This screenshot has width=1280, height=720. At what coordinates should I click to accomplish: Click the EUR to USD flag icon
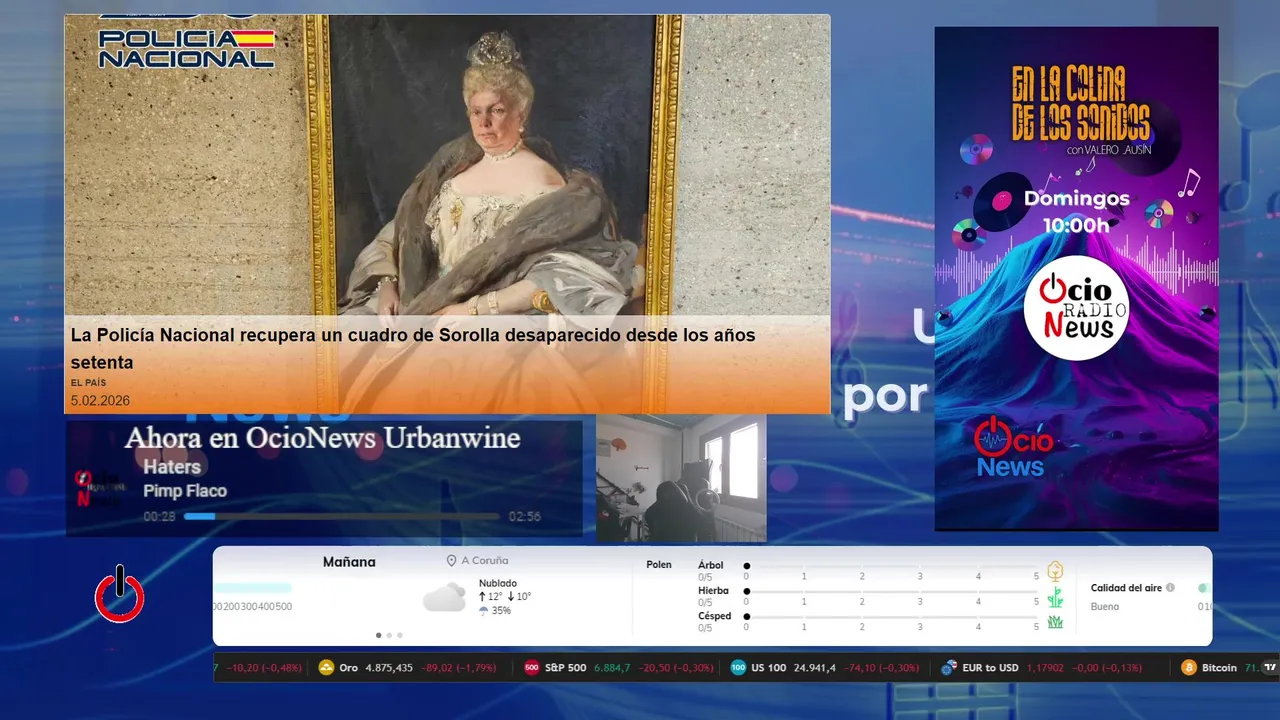[949, 668]
